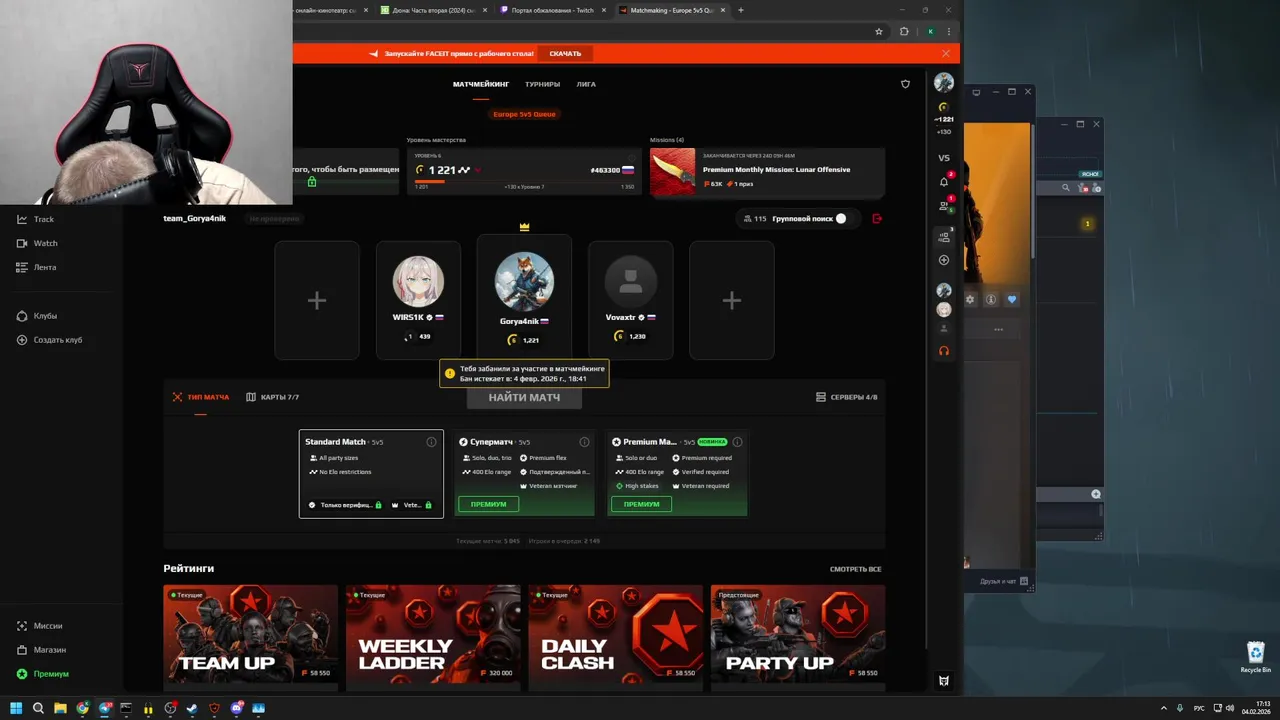
Task: Click the red leave party icon
Action: (x=877, y=218)
